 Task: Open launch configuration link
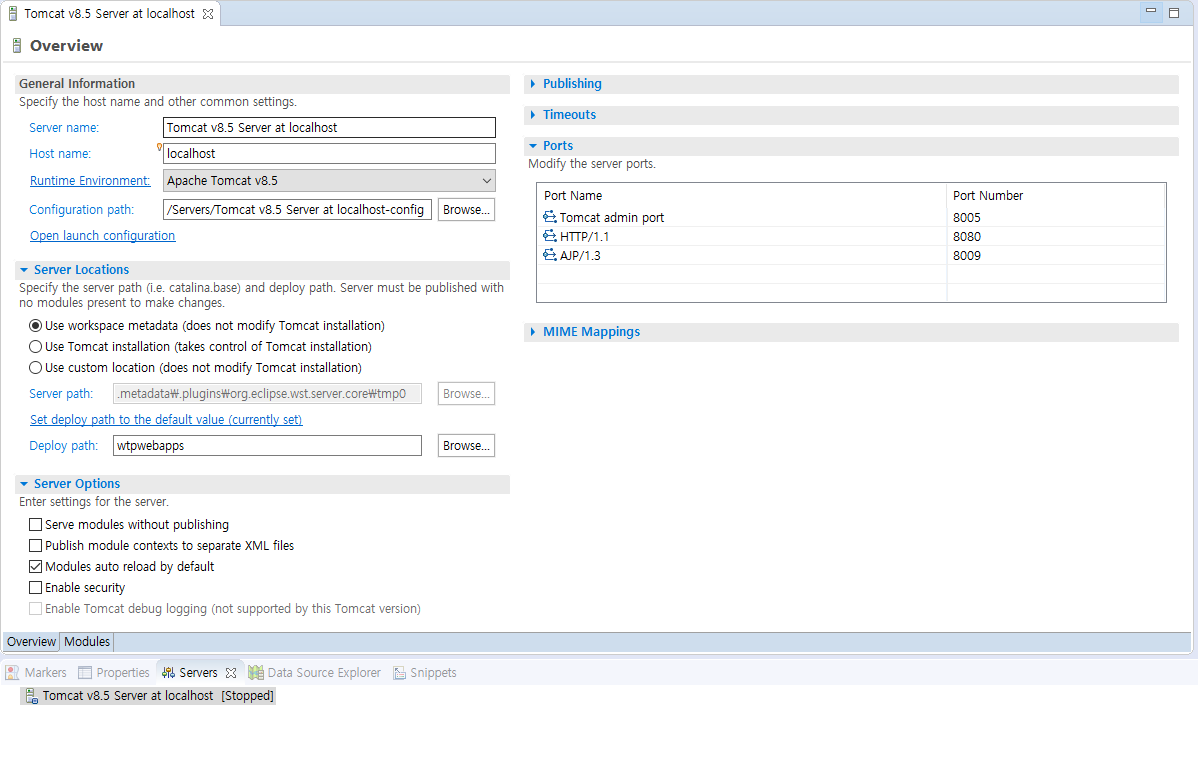102,235
